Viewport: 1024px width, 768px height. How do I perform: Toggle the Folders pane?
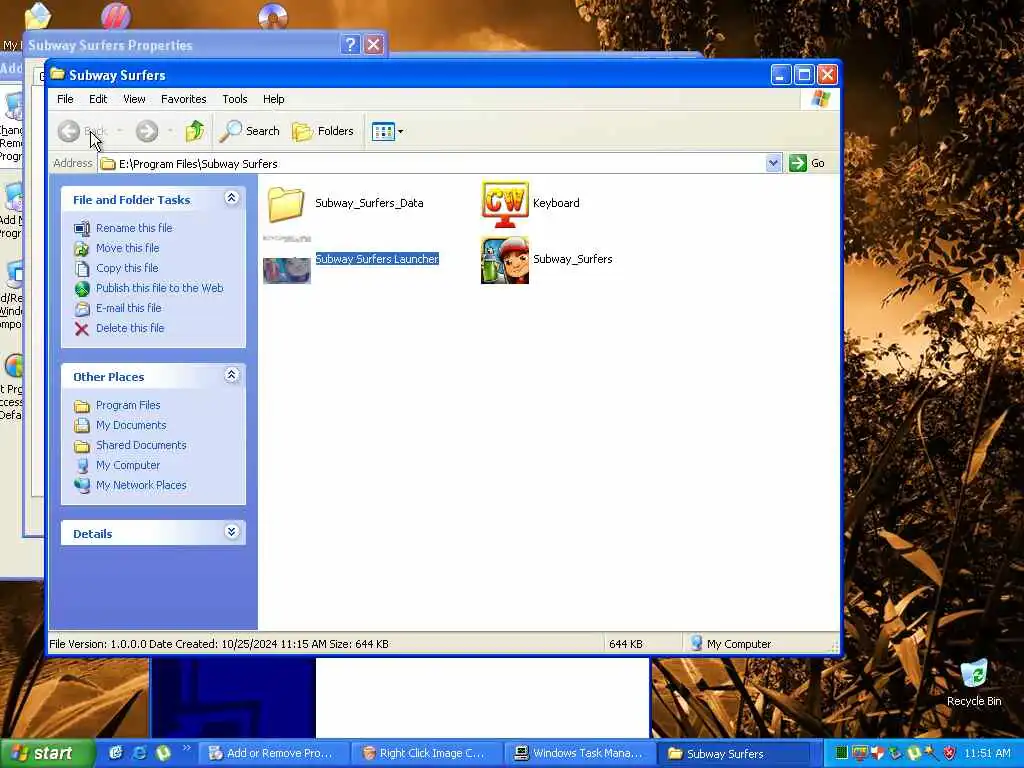point(323,131)
